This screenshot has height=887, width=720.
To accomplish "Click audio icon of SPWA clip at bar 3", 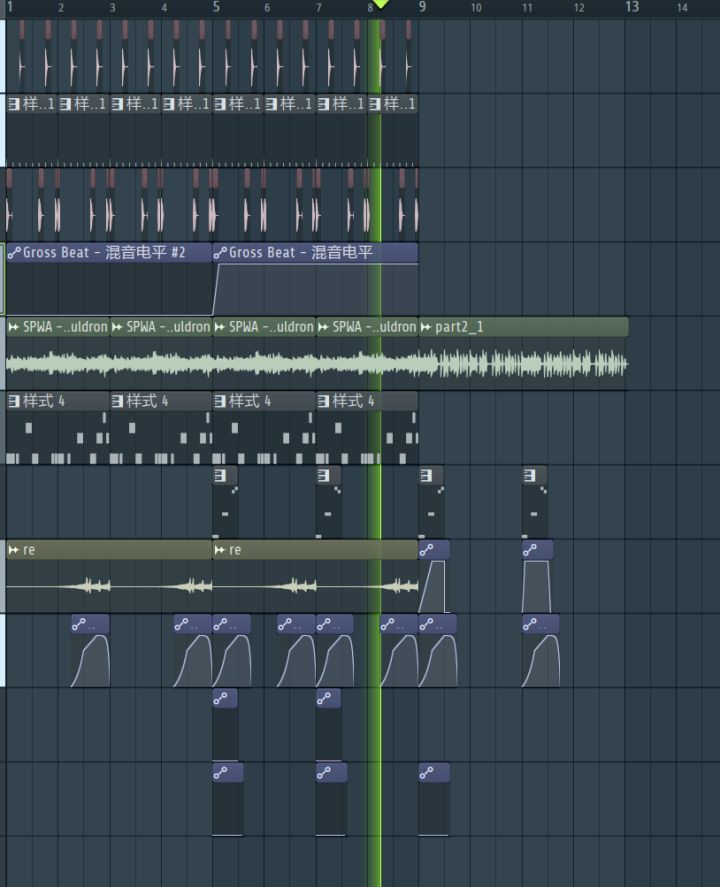I will [x=117, y=327].
